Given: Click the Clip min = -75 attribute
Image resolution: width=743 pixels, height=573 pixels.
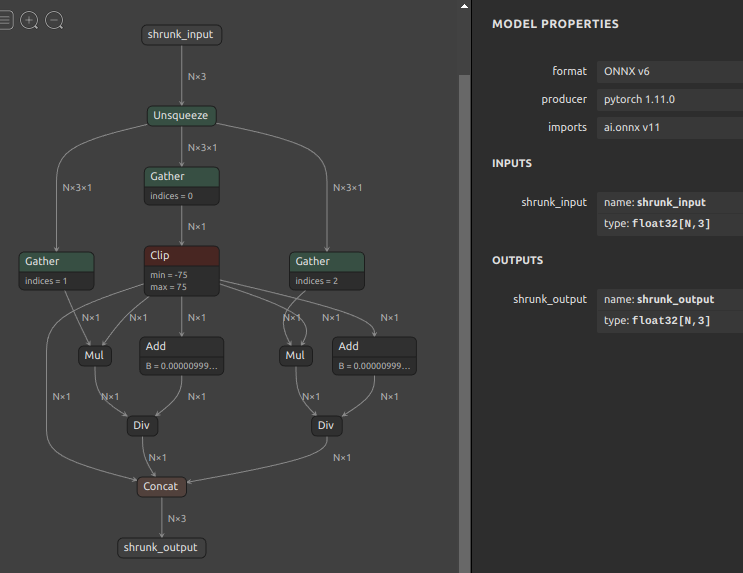Looking at the screenshot, I should point(169,275).
